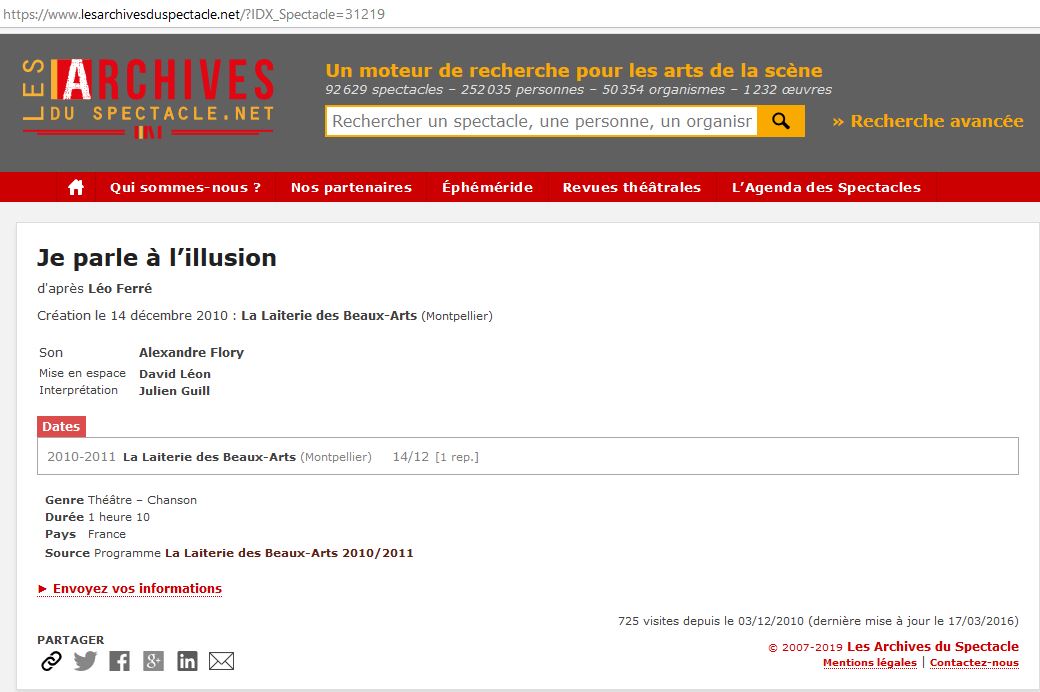Share this page on Facebook

tap(119, 661)
